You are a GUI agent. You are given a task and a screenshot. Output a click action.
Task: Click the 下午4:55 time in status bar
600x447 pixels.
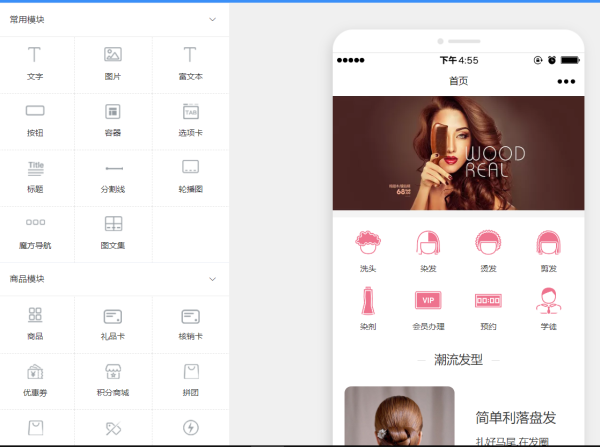pyautogui.click(x=459, y=60)
